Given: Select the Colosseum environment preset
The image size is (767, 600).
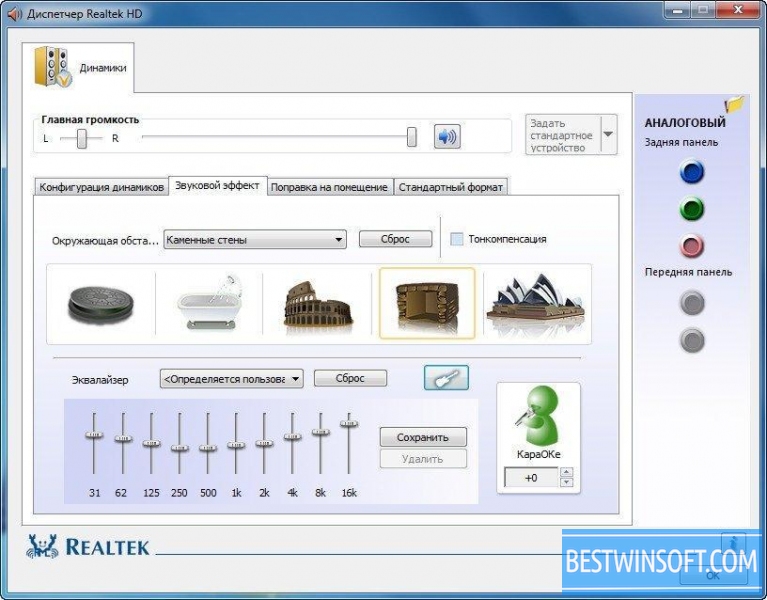Looking at the screenshot, I should [318, 305].
